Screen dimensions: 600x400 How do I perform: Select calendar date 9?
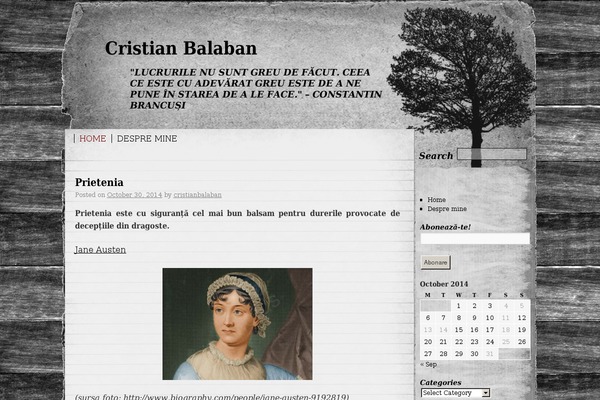click(x=474, y=318)
